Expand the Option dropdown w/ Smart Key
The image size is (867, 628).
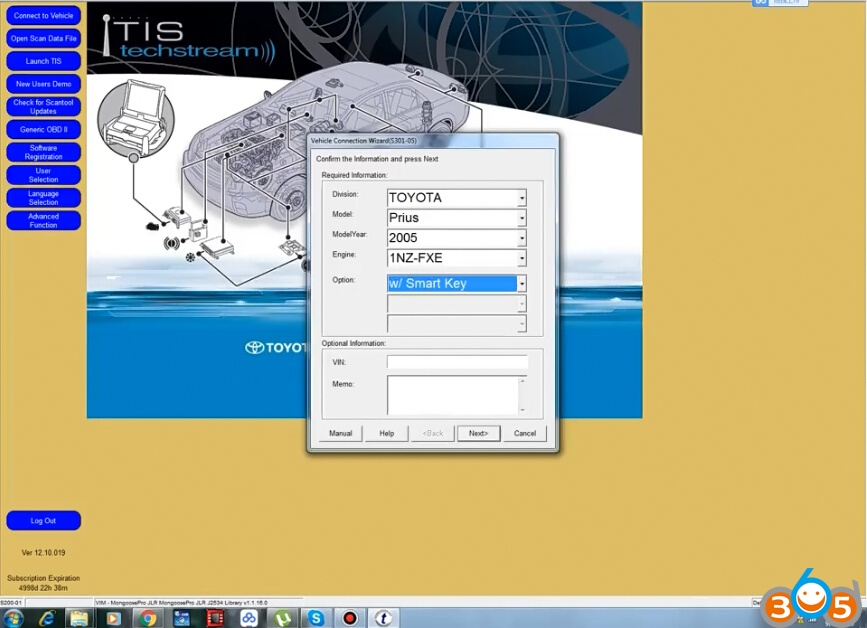pos(521,284)
